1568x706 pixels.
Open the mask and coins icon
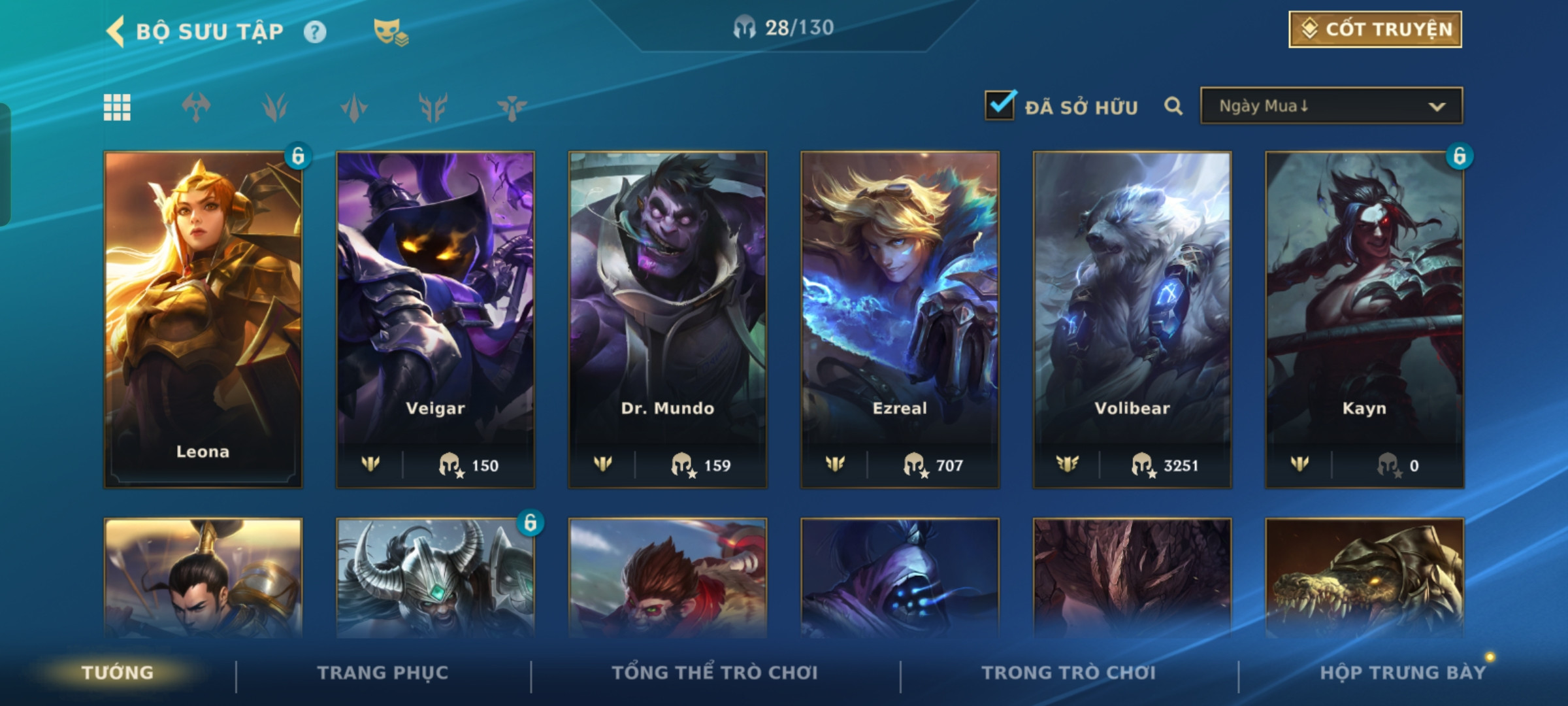pos(390,32)
